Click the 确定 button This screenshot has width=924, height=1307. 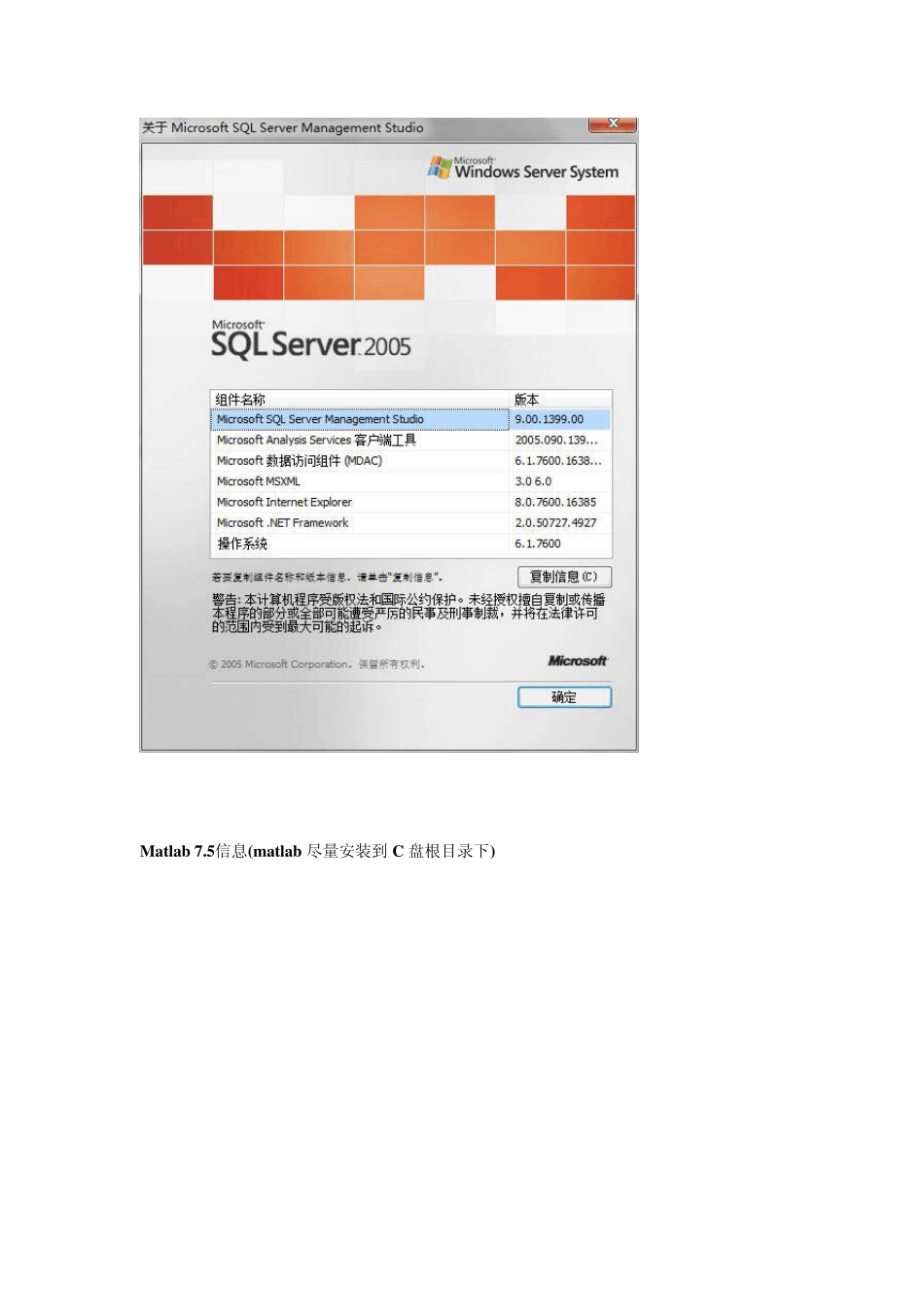pyautogui.click(x=564, y=697)
